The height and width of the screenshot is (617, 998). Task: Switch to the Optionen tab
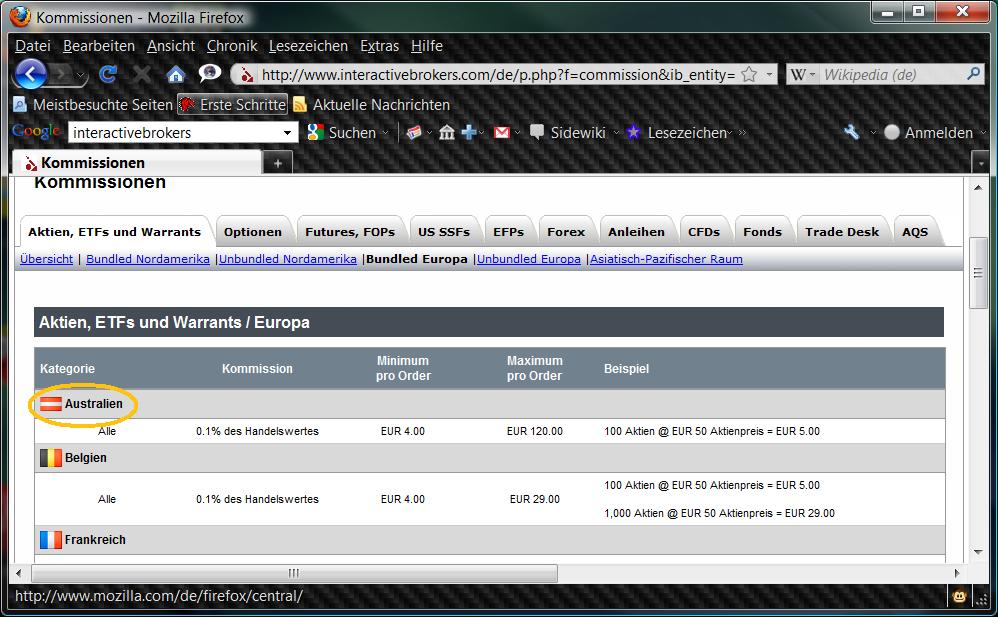click(x=253, y=232)
